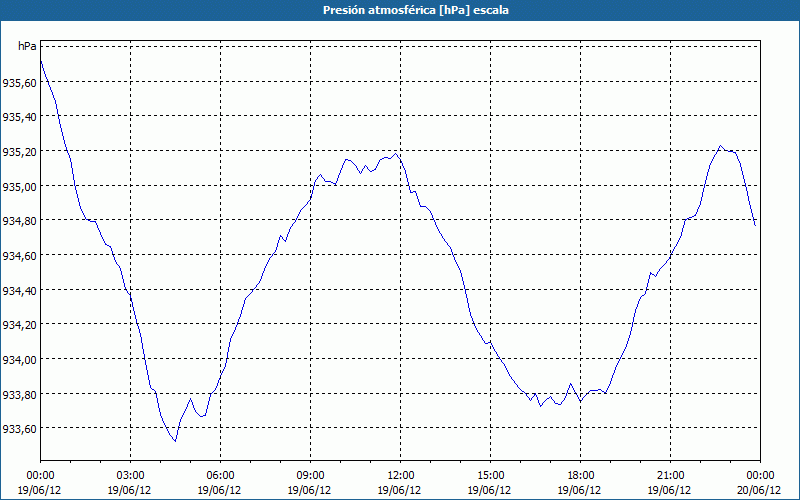Viewport: 800px width, 500px height.
Task: Select the 934,00 axis value
Action: coord(20,359)
